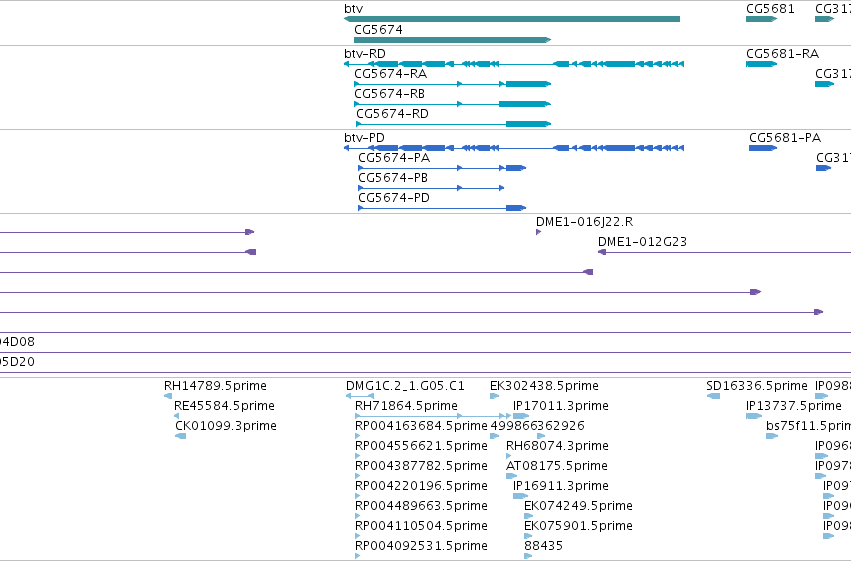The height and width of the screenshot is (561, 851).
Task: Select the CG5674-PD coding block
Action: [x=516, y=208]
